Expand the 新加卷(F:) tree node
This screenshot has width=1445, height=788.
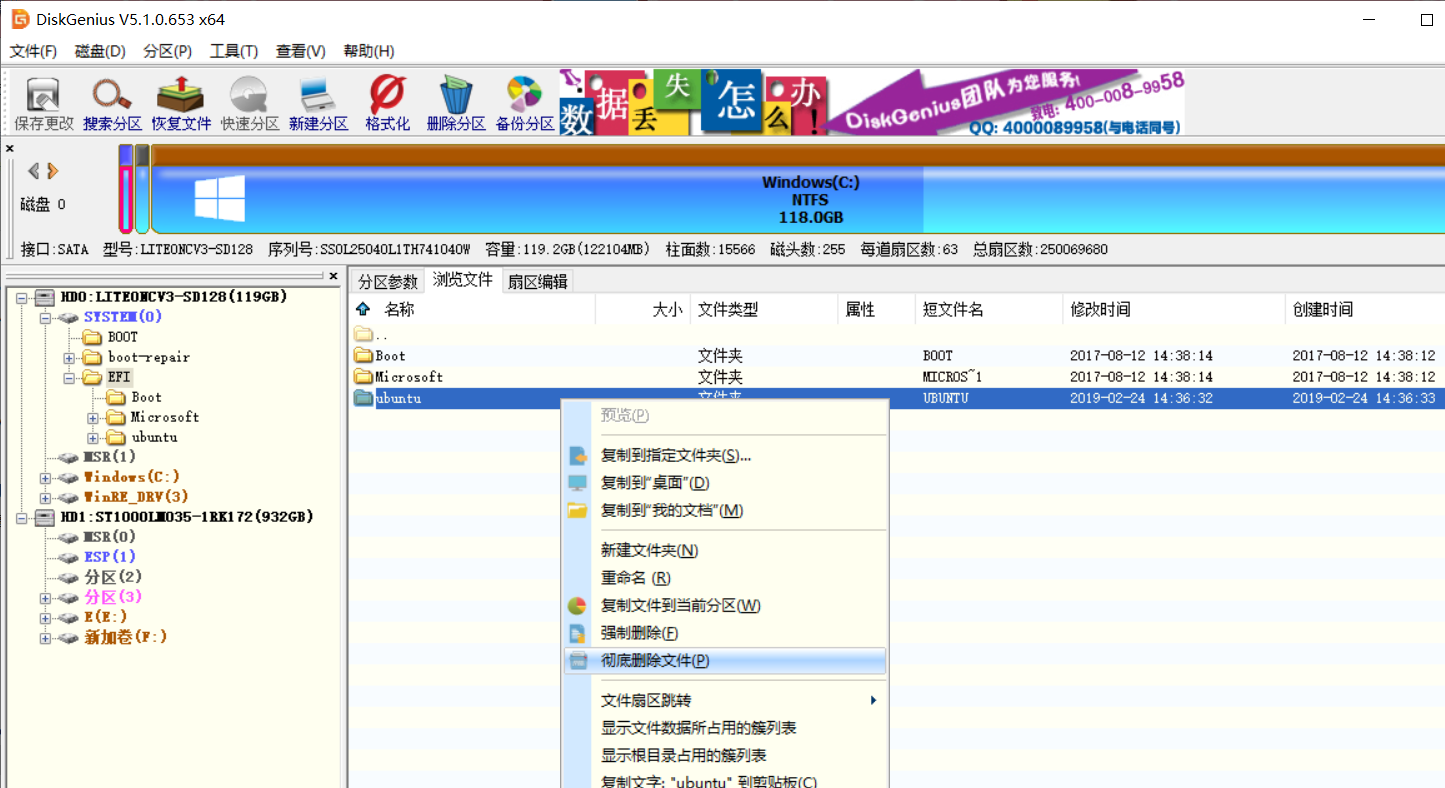tap(44, 637)
